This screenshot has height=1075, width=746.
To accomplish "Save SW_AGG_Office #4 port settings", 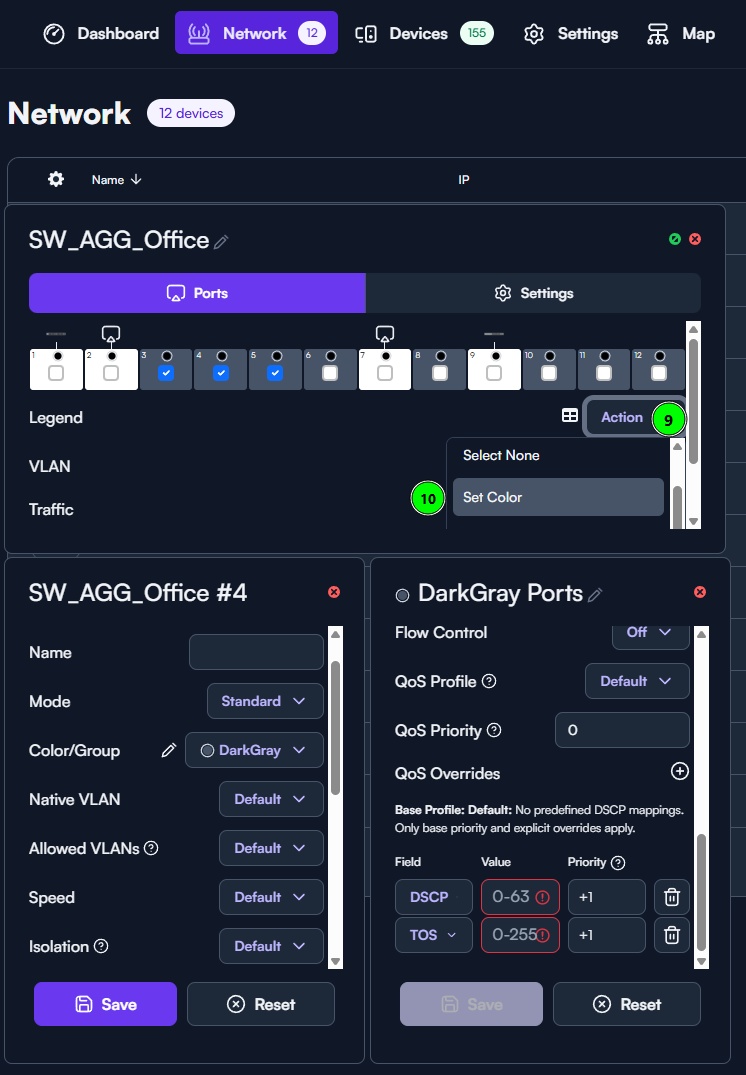I will [x=105, y=1004].
